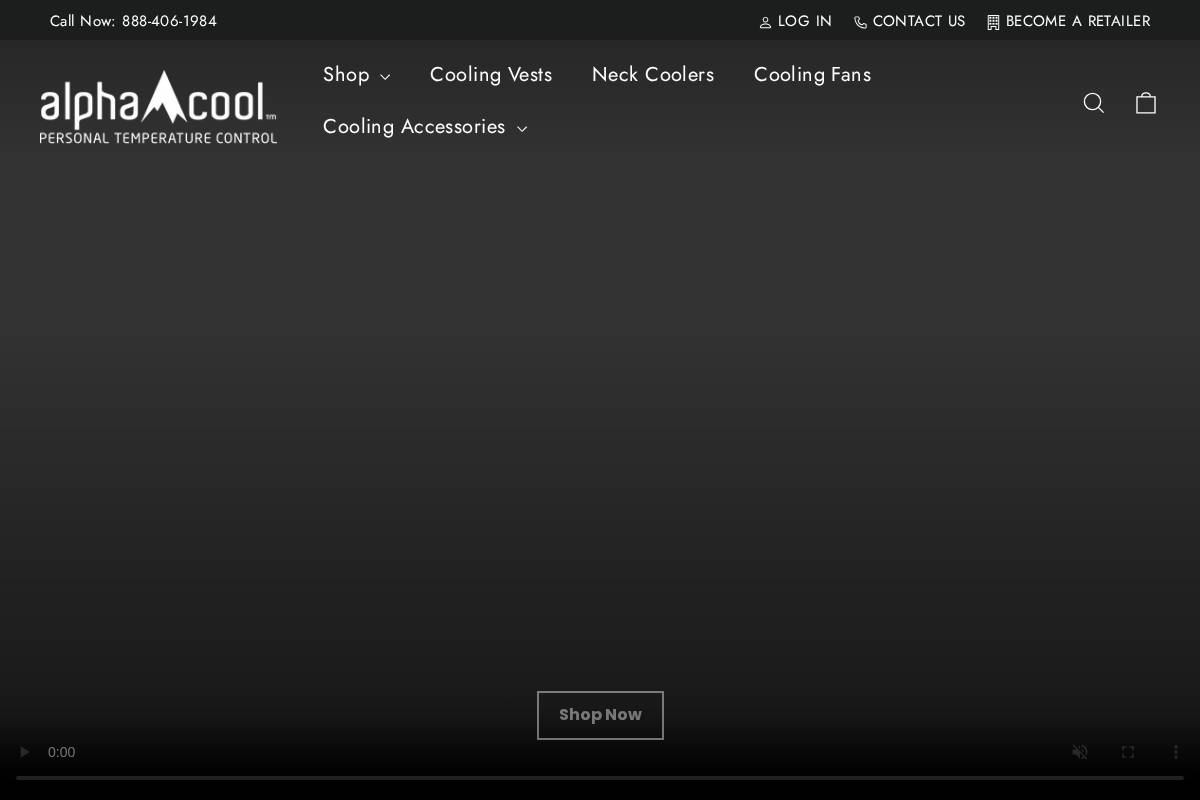Viewport: 1200px width, 800px height.
Task: Play the background video
Action: [24, 752]
